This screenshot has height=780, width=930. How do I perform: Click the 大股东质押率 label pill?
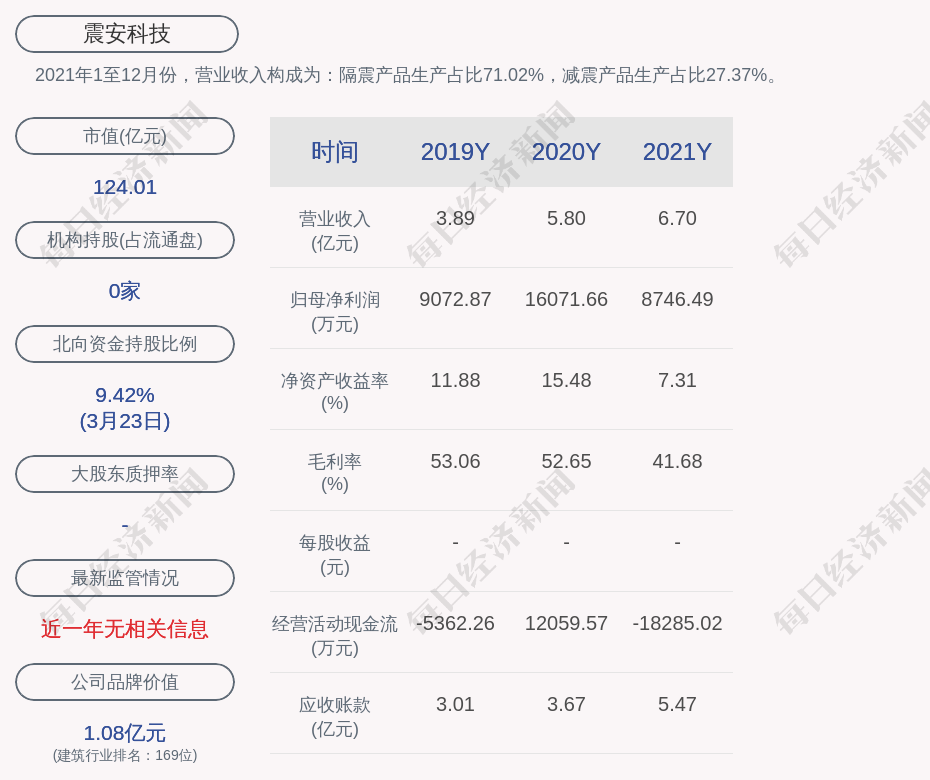pyautogui.click(x=125, y=474)
